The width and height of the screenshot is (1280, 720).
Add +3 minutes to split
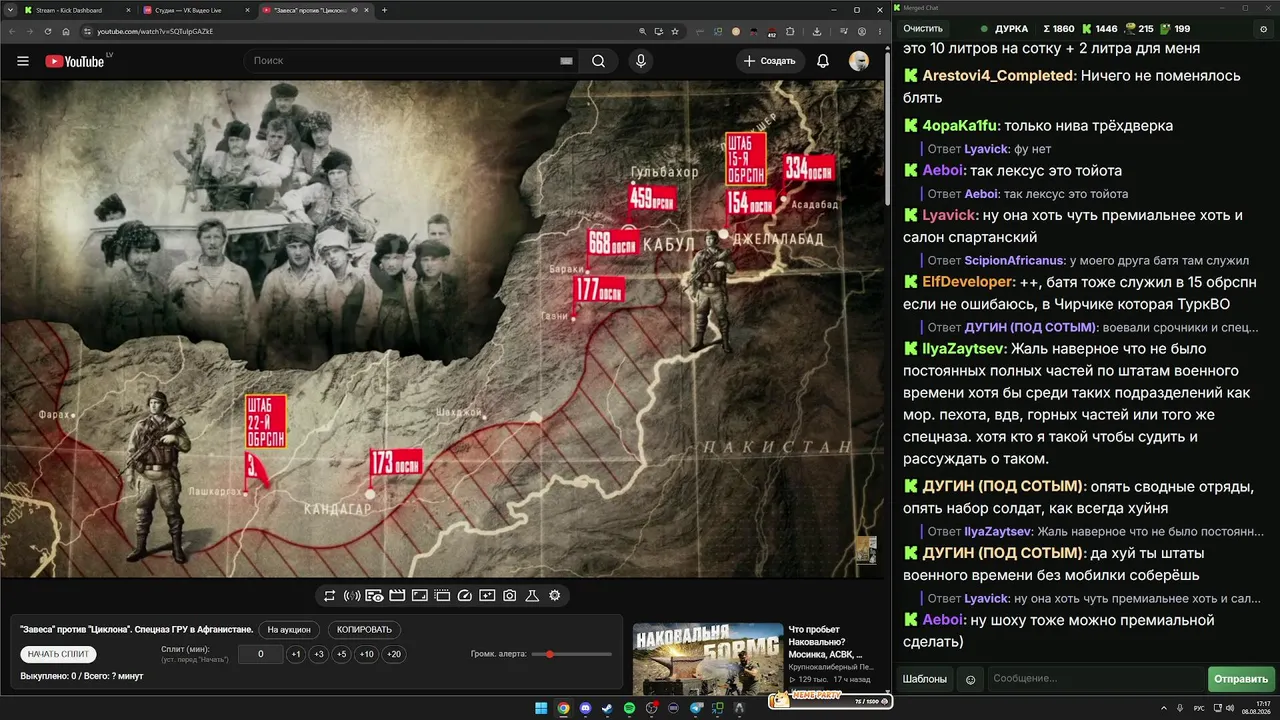318,654
